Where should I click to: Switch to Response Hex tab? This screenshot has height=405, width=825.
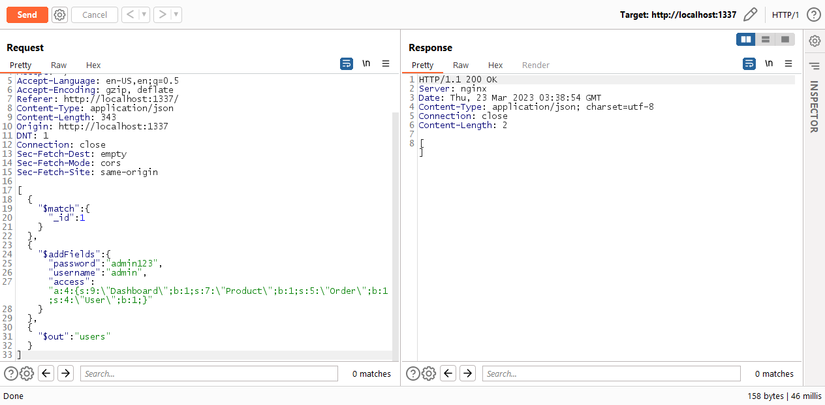(495, 65)
